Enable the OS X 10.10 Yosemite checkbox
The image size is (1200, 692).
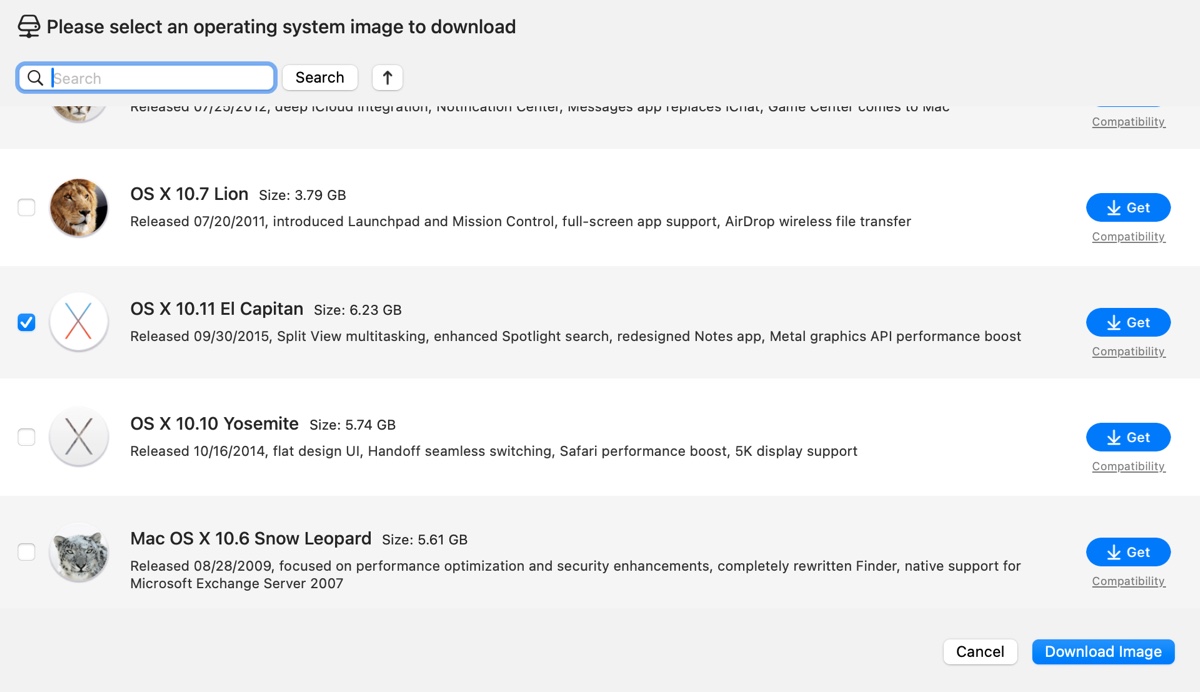(27, 437)
